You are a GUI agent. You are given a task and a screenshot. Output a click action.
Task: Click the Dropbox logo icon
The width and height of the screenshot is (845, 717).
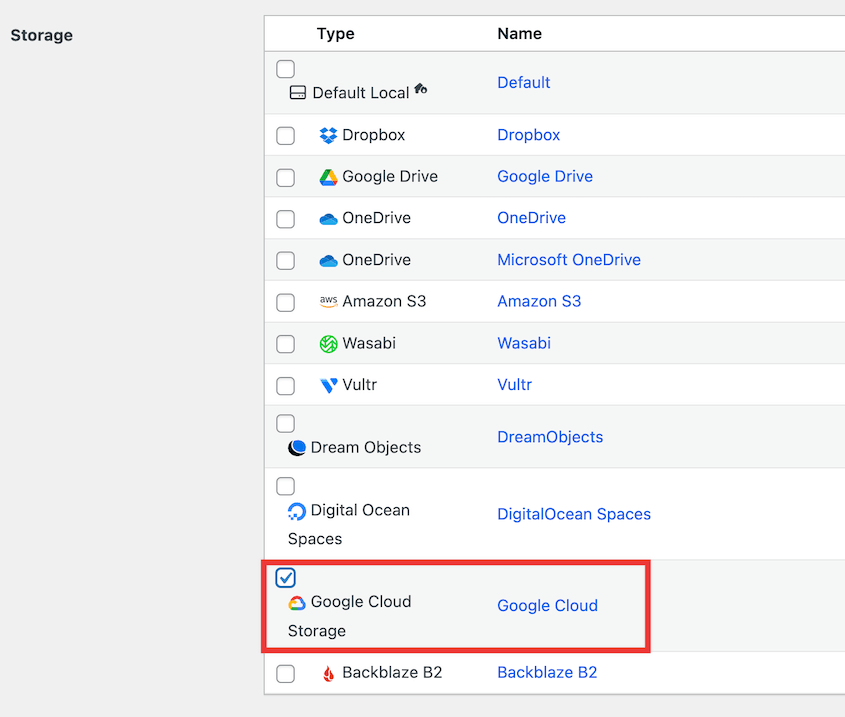pos(328,135)
